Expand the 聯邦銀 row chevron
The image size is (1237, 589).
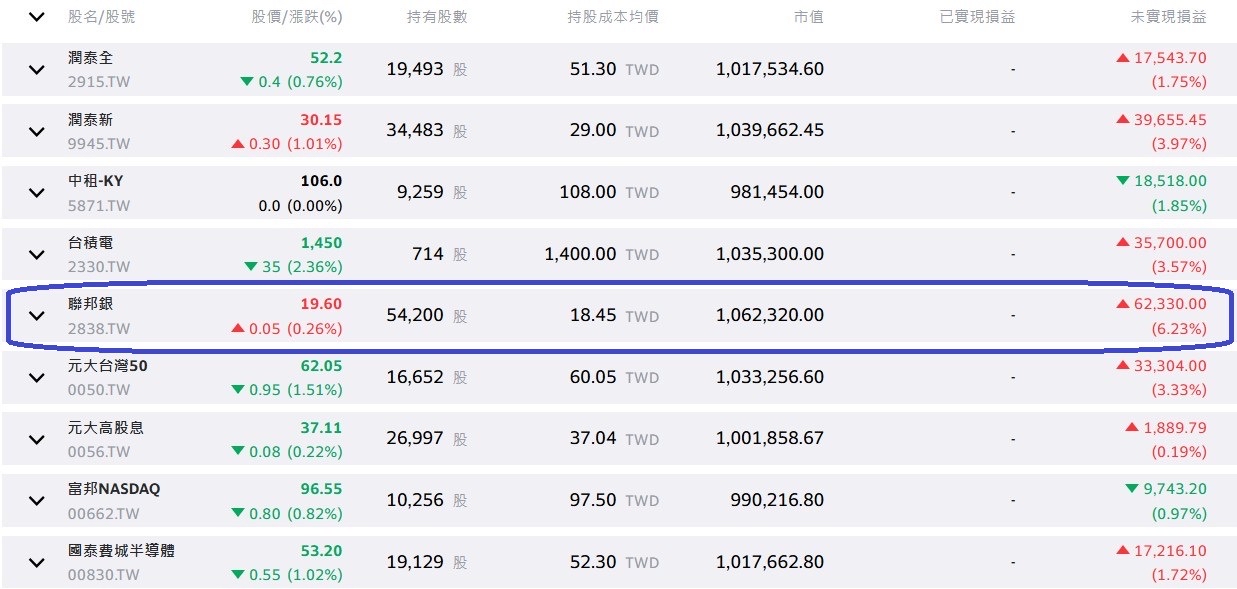click(x=37, y=316)
